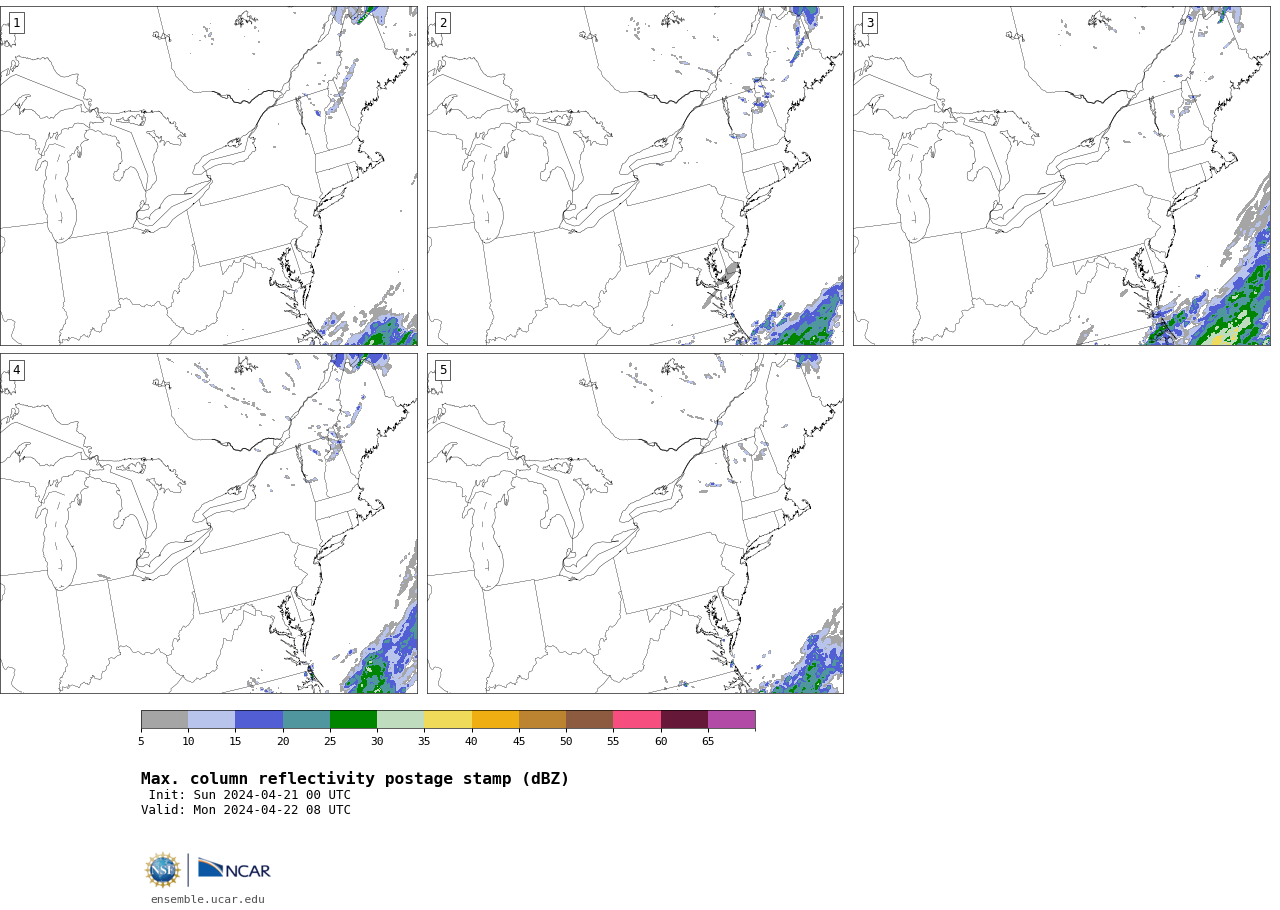
Task: Click the colorbar tick label '5'
Action: point(141,741)
